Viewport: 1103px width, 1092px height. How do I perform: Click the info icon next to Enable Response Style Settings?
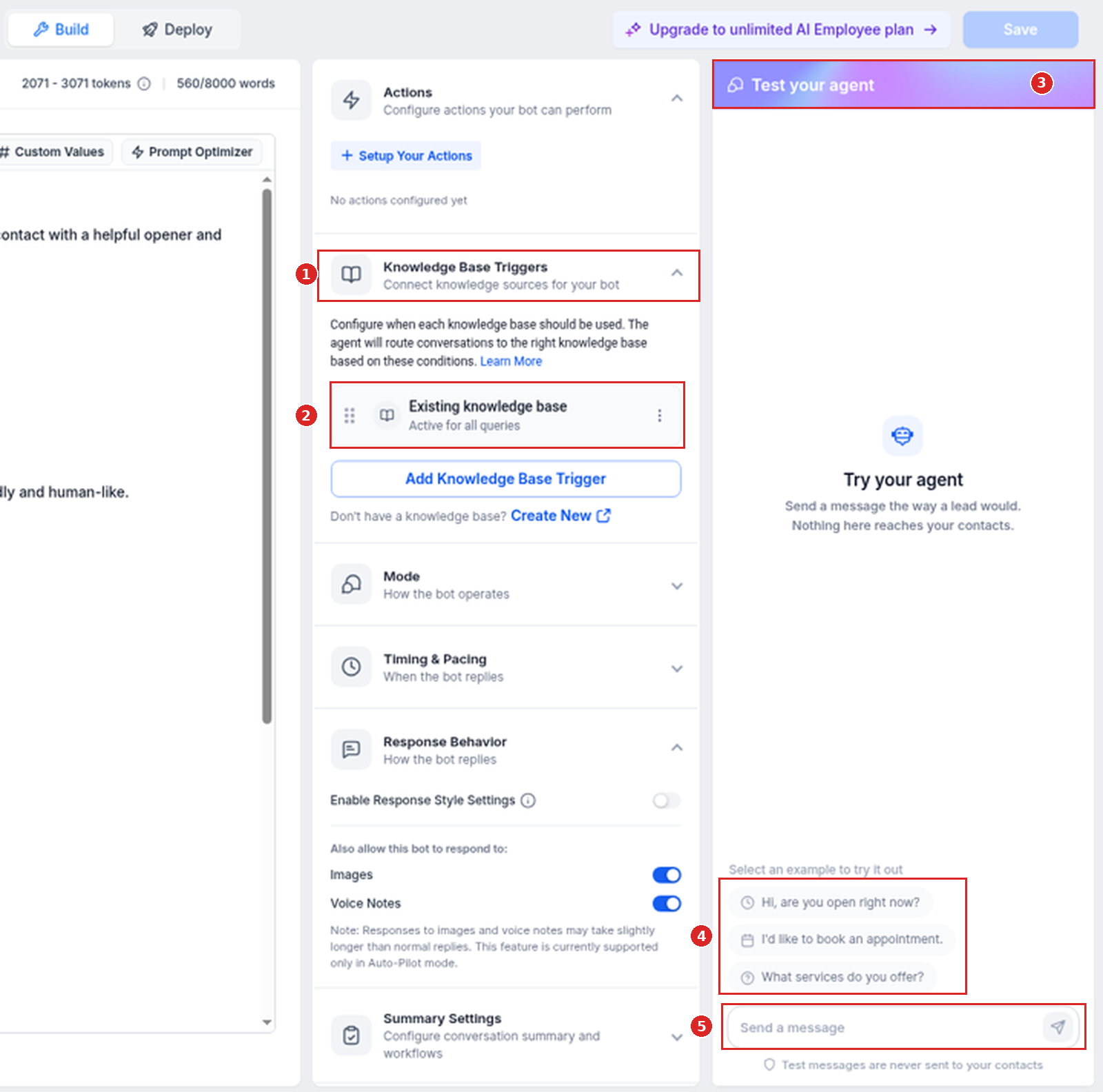click(528, 800)
